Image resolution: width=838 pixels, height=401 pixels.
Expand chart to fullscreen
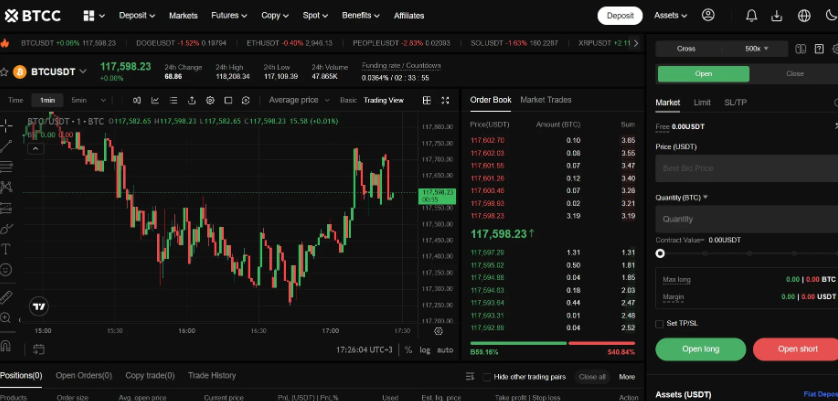coord(444,100)
